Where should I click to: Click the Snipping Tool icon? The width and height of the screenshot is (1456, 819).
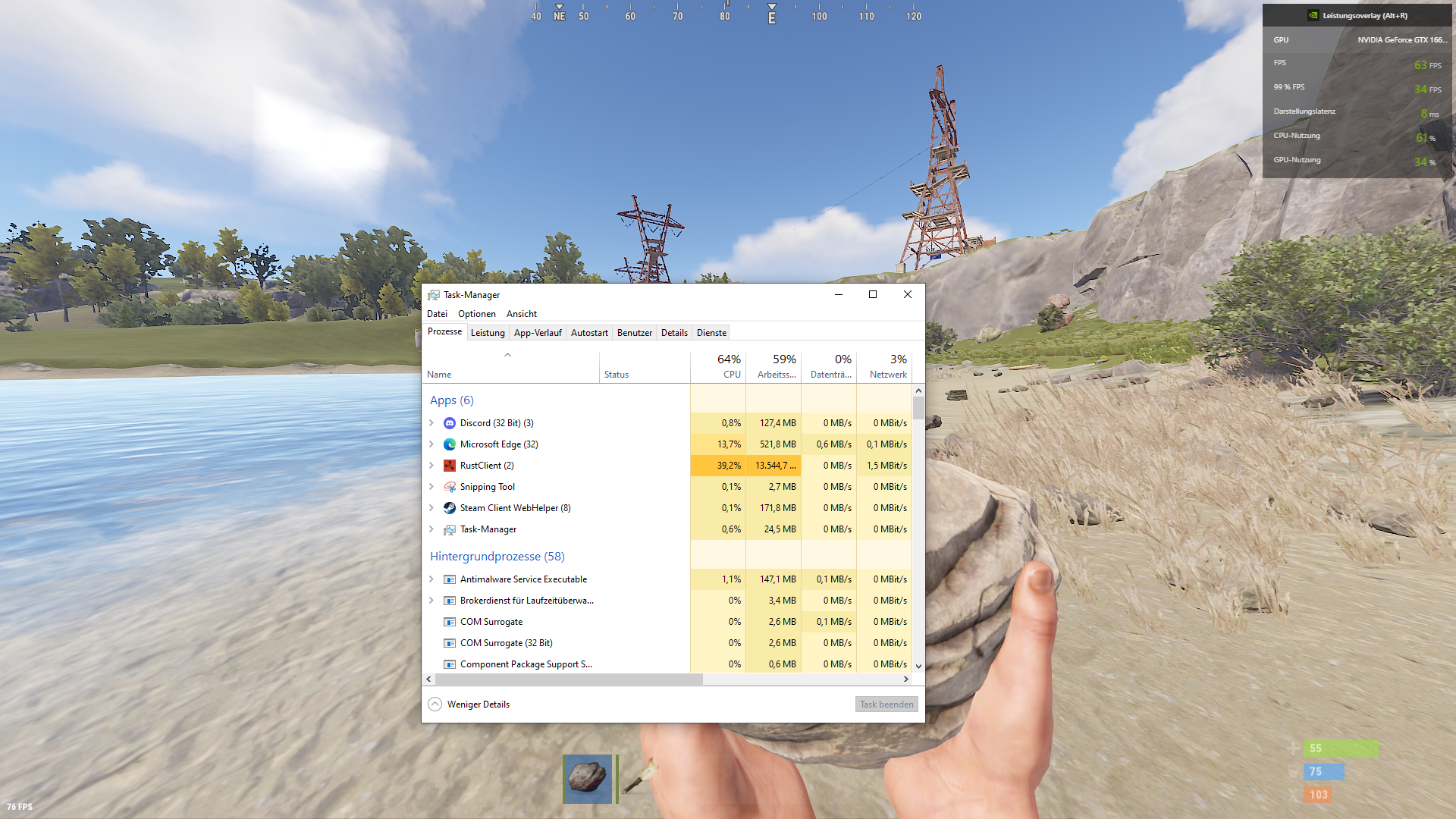pos(450,487)
